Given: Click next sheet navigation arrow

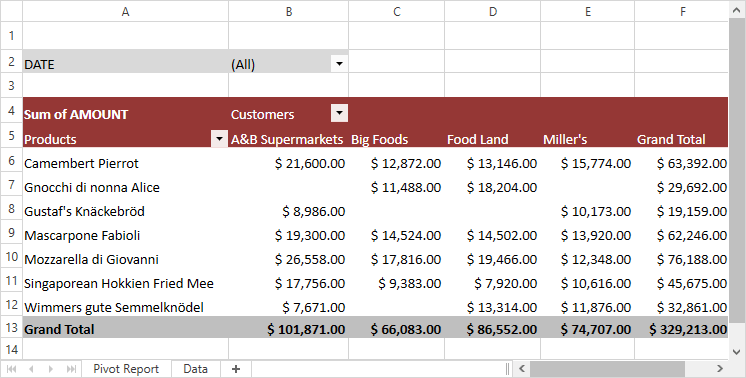Looking at the screenshot, I should [51, 369].
